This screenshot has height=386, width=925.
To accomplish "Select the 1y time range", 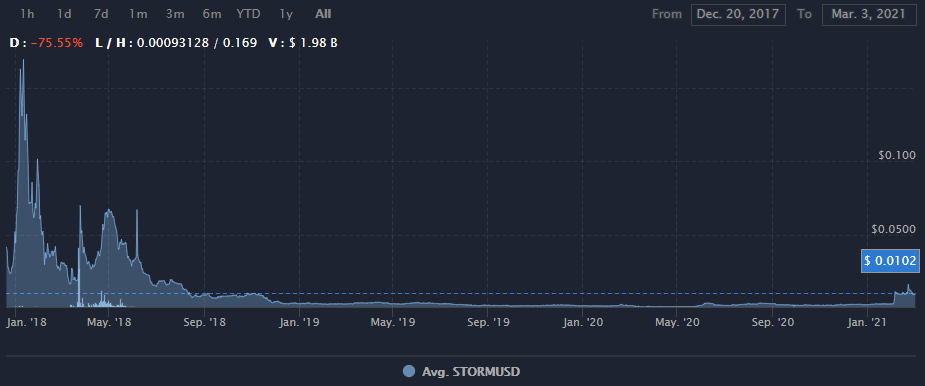I will click(x=286, y=14).
